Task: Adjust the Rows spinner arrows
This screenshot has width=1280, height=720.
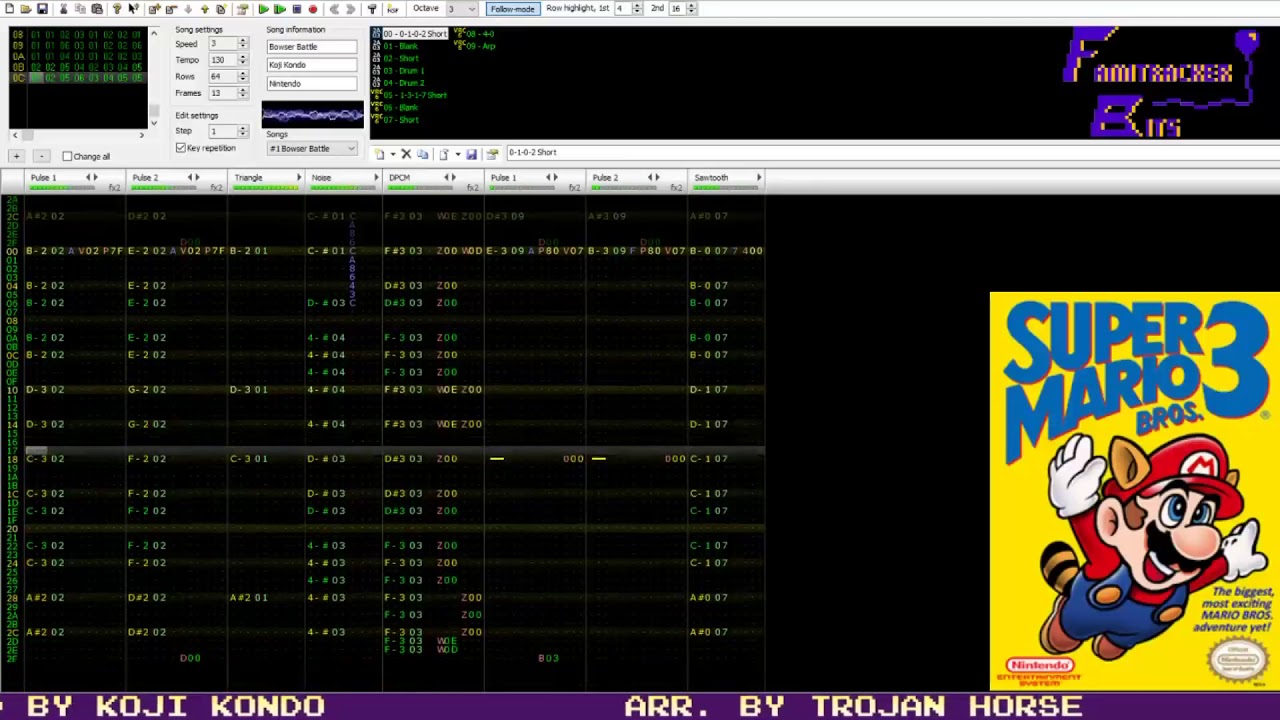Action: (x=242, y=77)
